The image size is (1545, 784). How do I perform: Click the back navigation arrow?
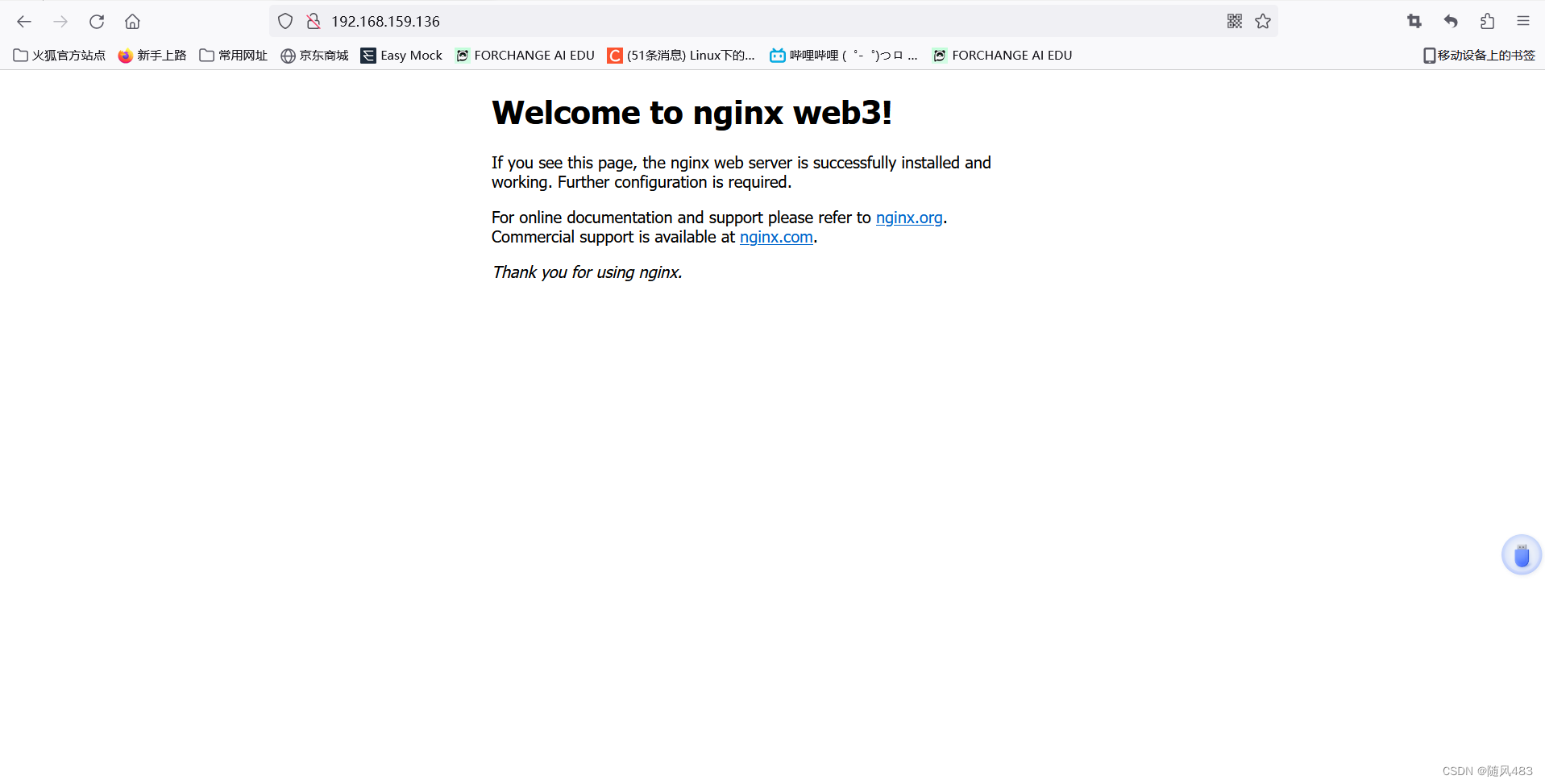coord(23,22)
